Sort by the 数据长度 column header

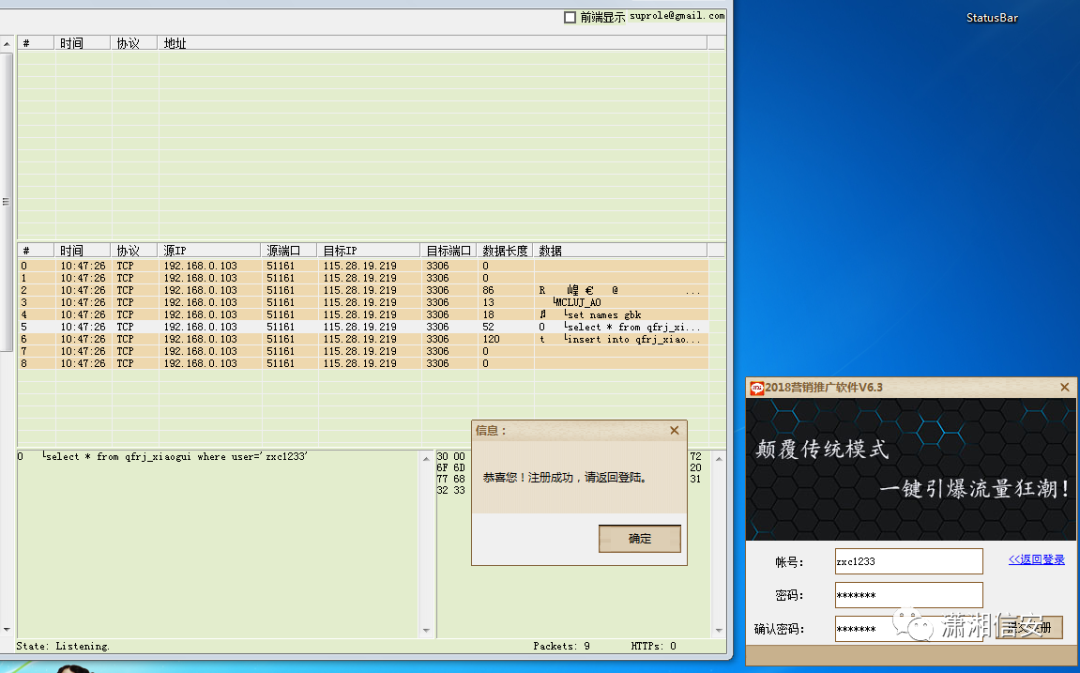[504, 250]
